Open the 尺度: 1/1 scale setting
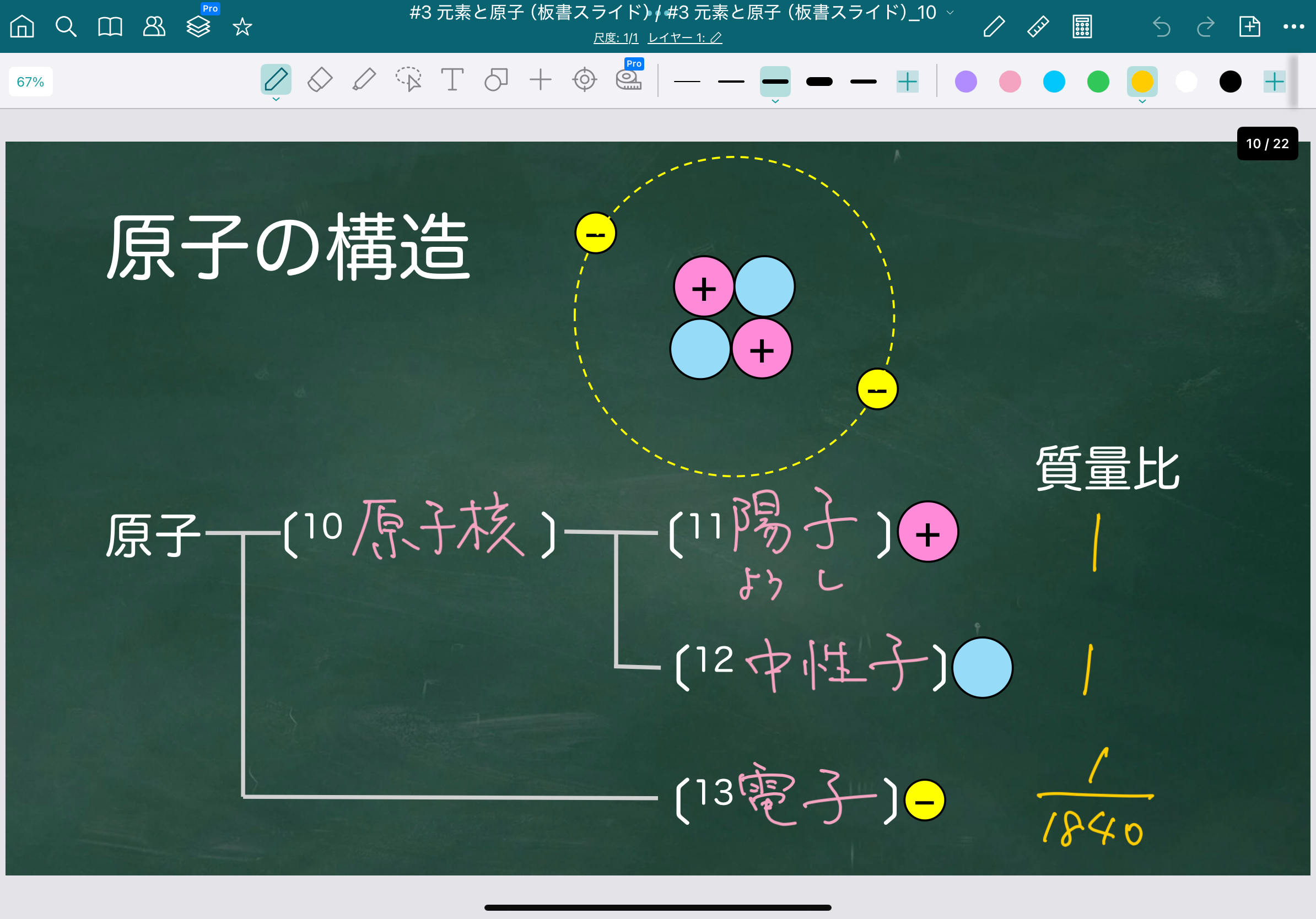This screenshot has height=919, width=1316. (616, 38)
